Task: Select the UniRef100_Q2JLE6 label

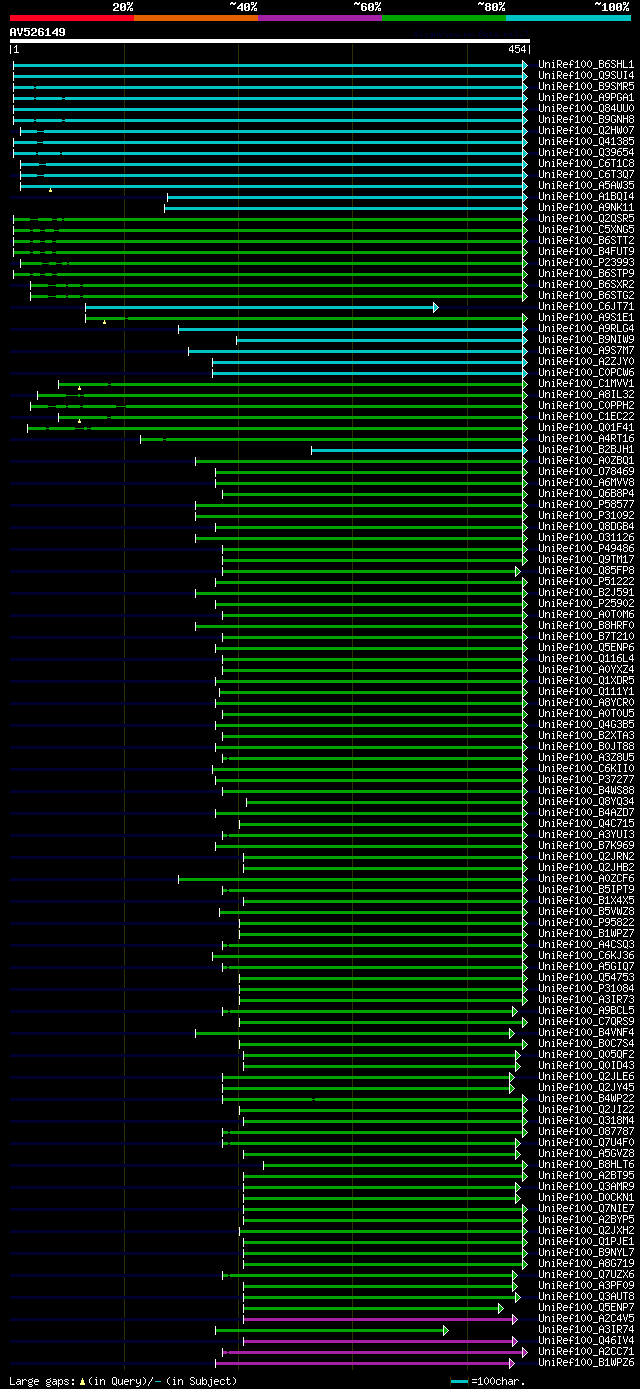Action: 586,1076
